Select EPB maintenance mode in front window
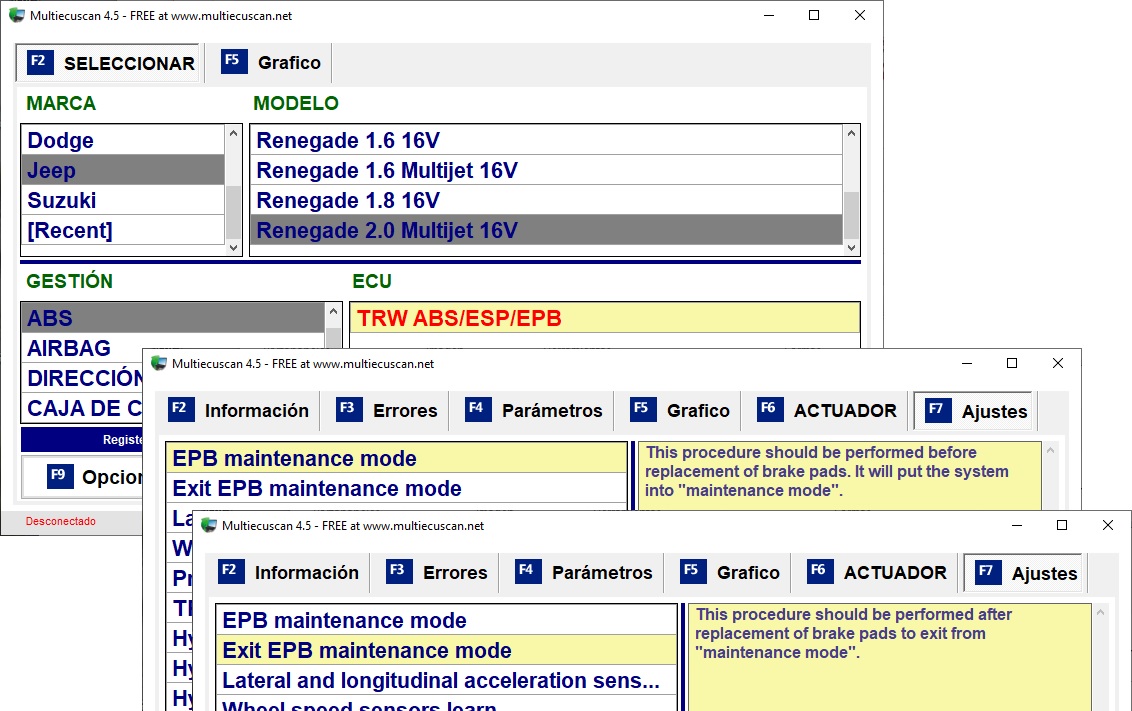This screenshot has width=1132, height=711. coord(446,620)
